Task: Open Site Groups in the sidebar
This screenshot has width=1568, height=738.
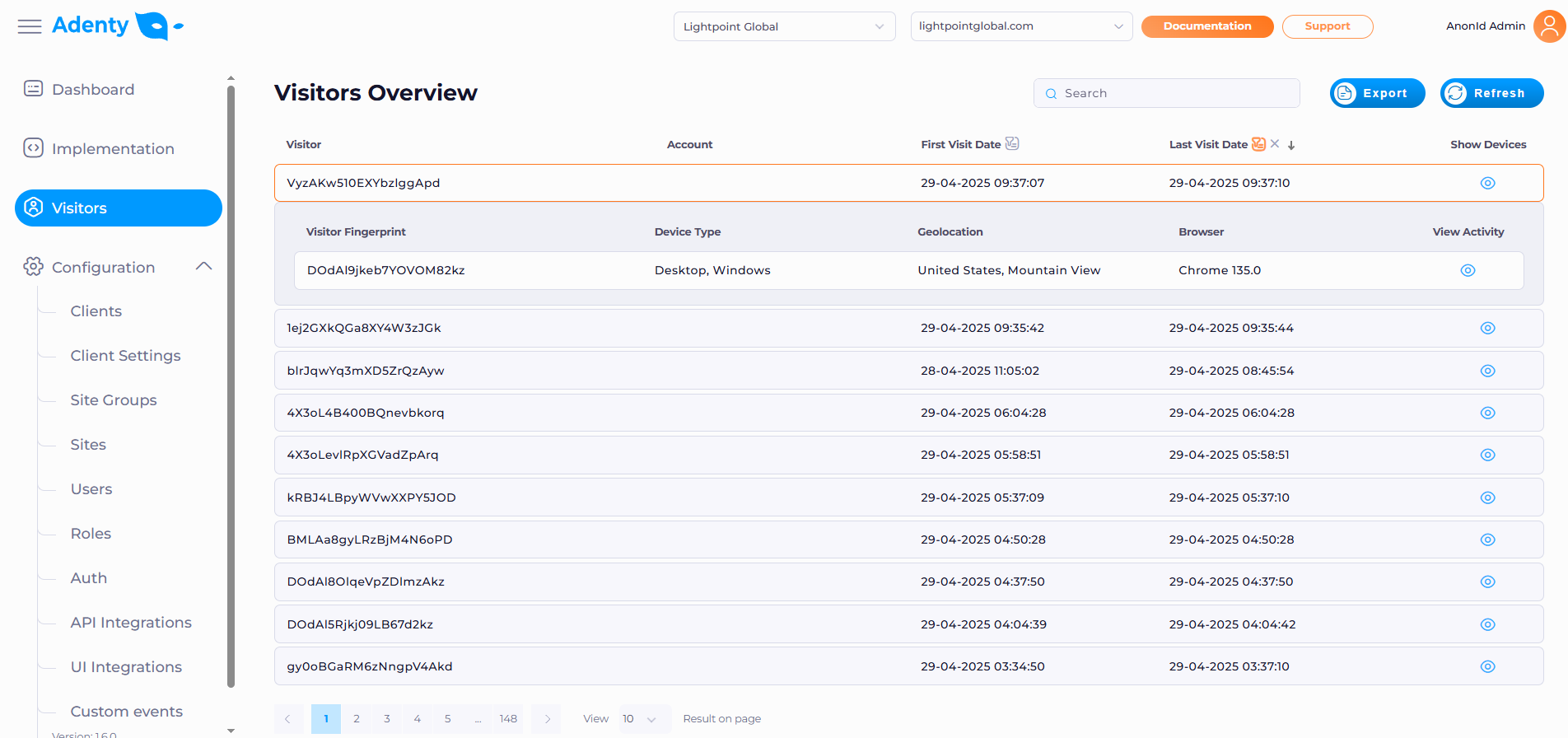Action: click(114, 400)
